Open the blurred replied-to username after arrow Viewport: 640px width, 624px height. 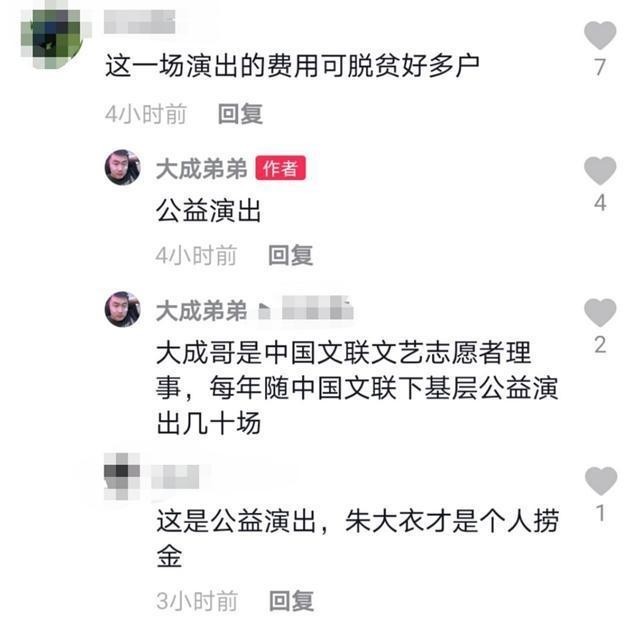point(317,308)
